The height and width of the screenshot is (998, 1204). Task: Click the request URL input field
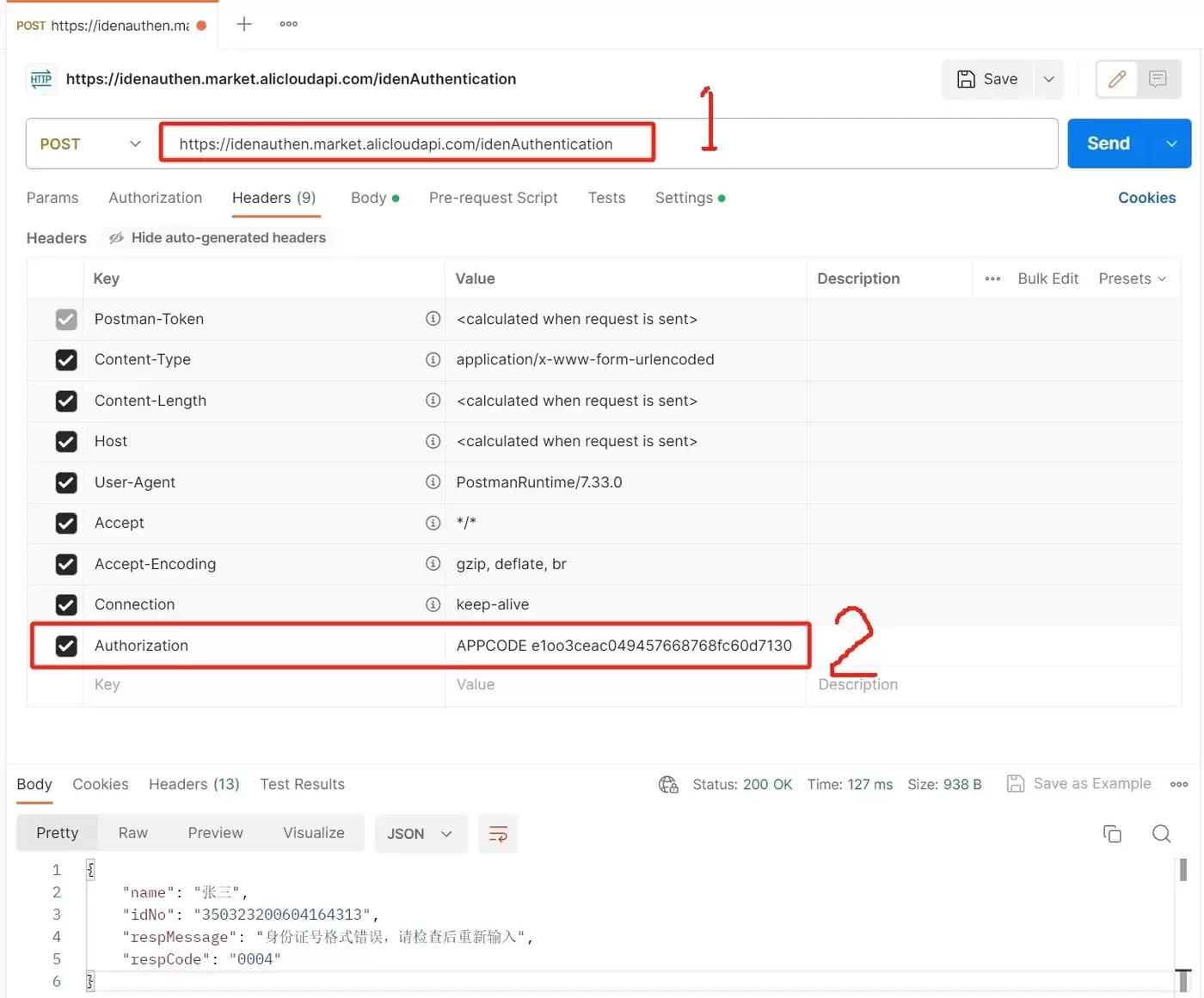[607, 144]
